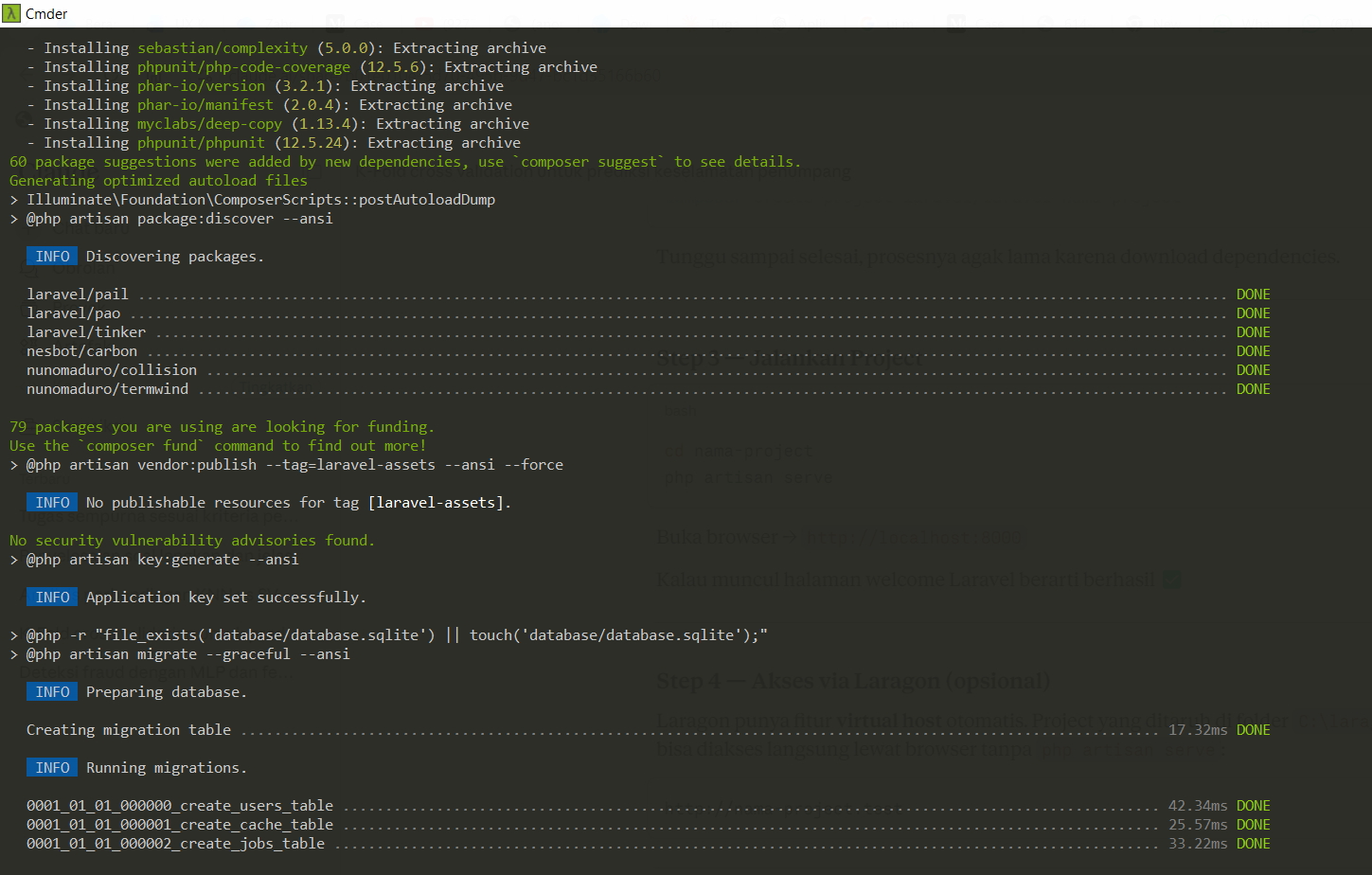Click DONE status on create_jobs_table row

(1254, 844)
